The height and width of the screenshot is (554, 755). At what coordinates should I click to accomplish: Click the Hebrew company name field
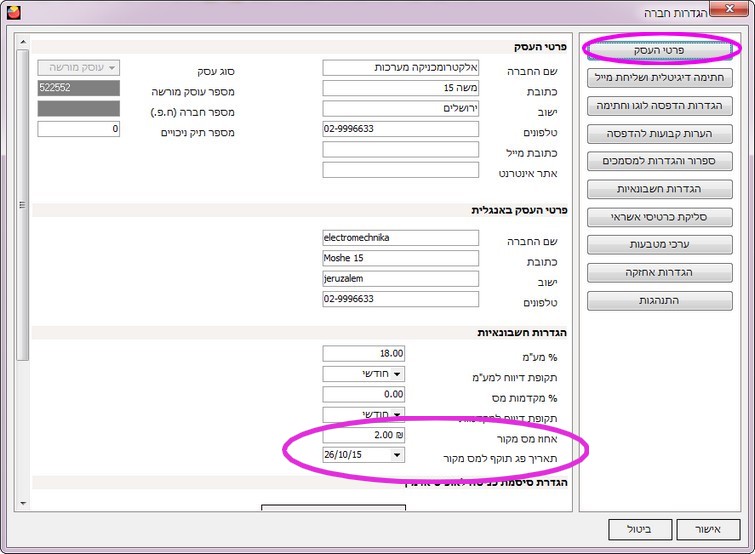(x=400, y=68)
